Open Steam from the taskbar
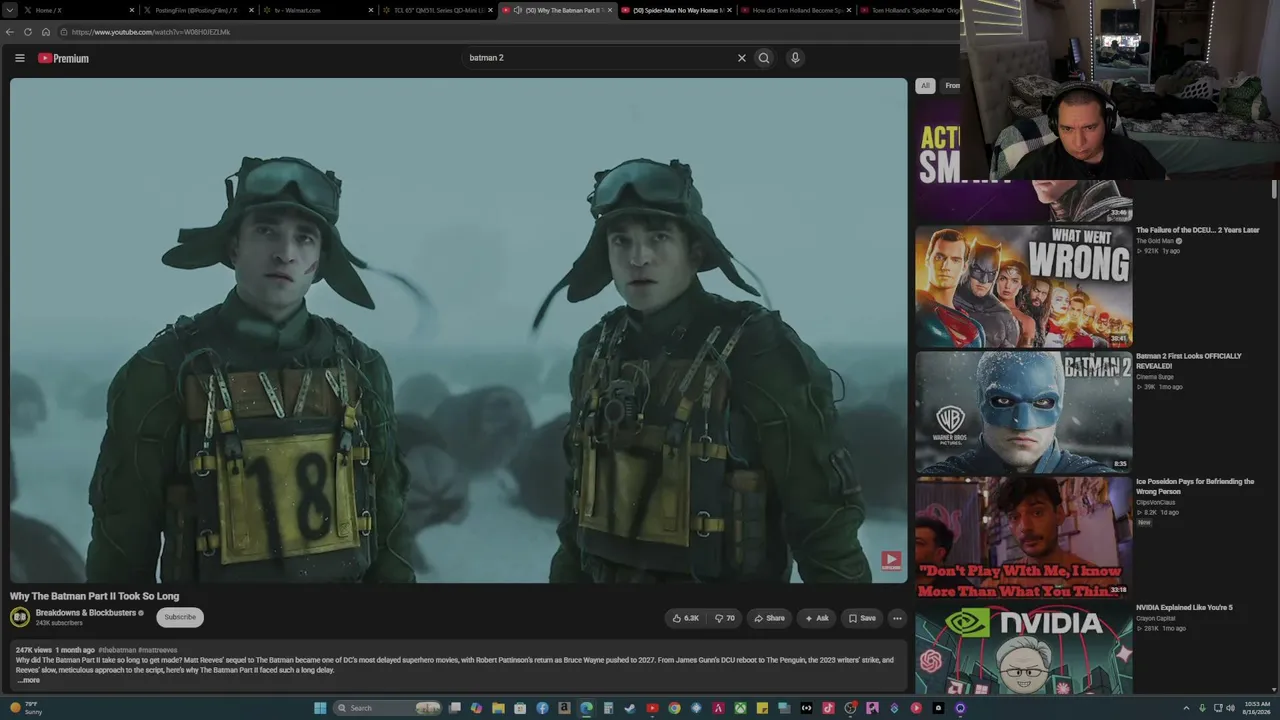The height and width of the screenshot is (720, 1280). click(630, 708)
